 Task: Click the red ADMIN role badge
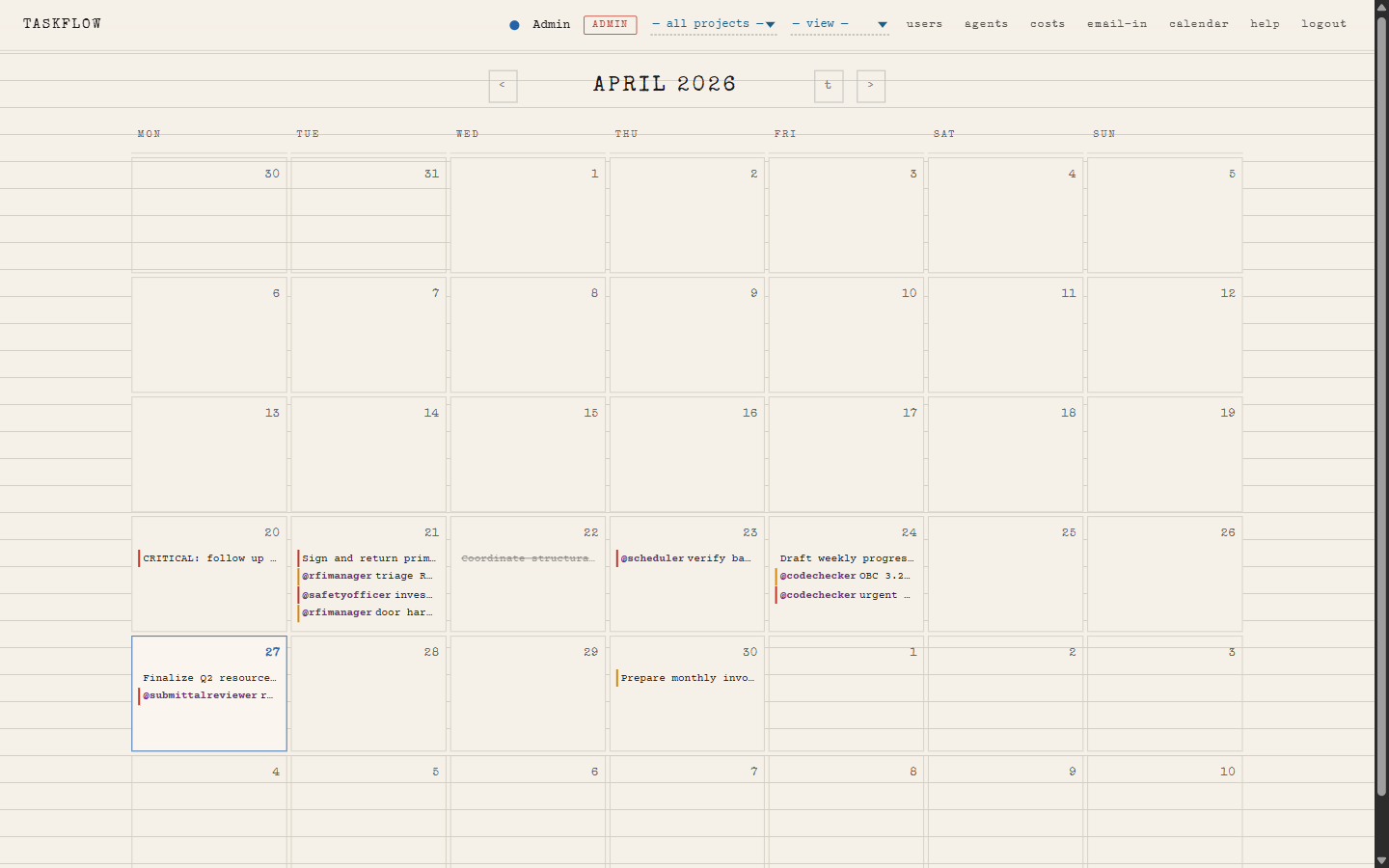tap(610, 25)
